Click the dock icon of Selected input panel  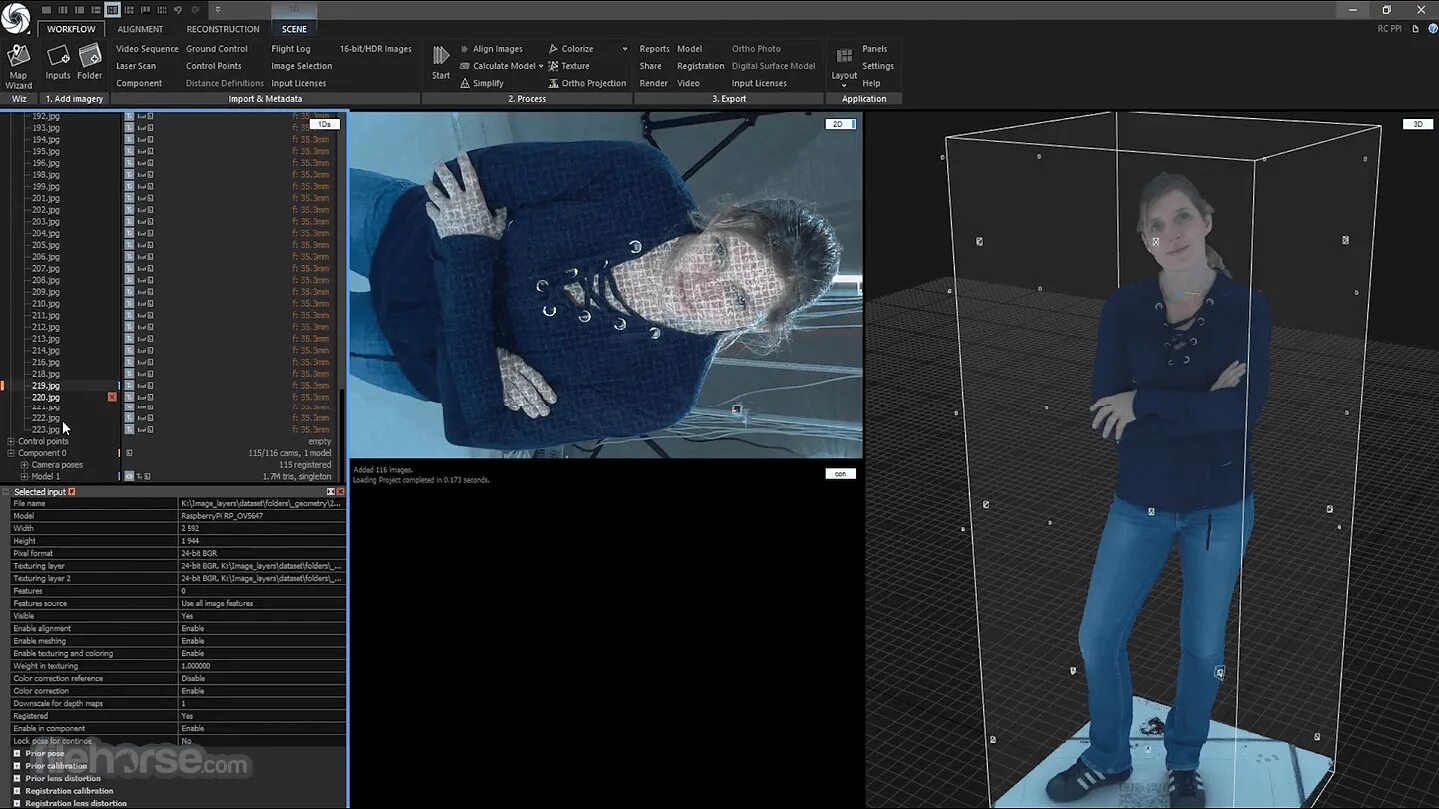pos(331,492)
